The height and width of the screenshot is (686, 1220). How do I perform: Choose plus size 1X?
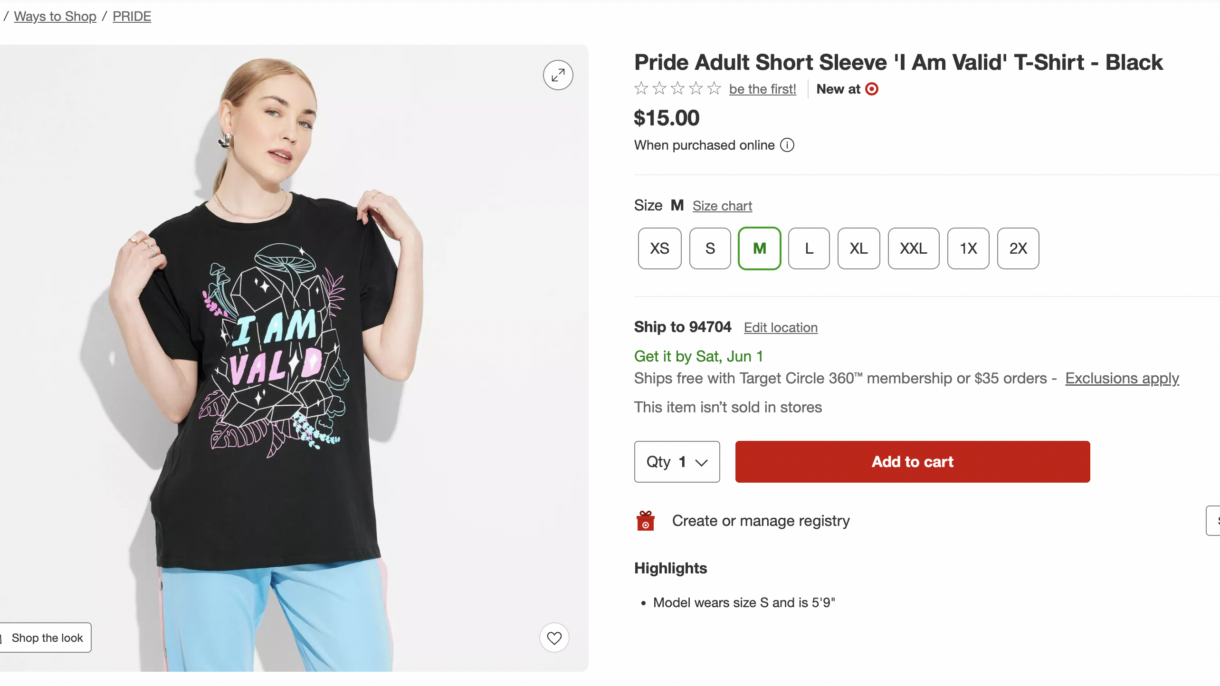pyautogui.click(x=968, y=249)
